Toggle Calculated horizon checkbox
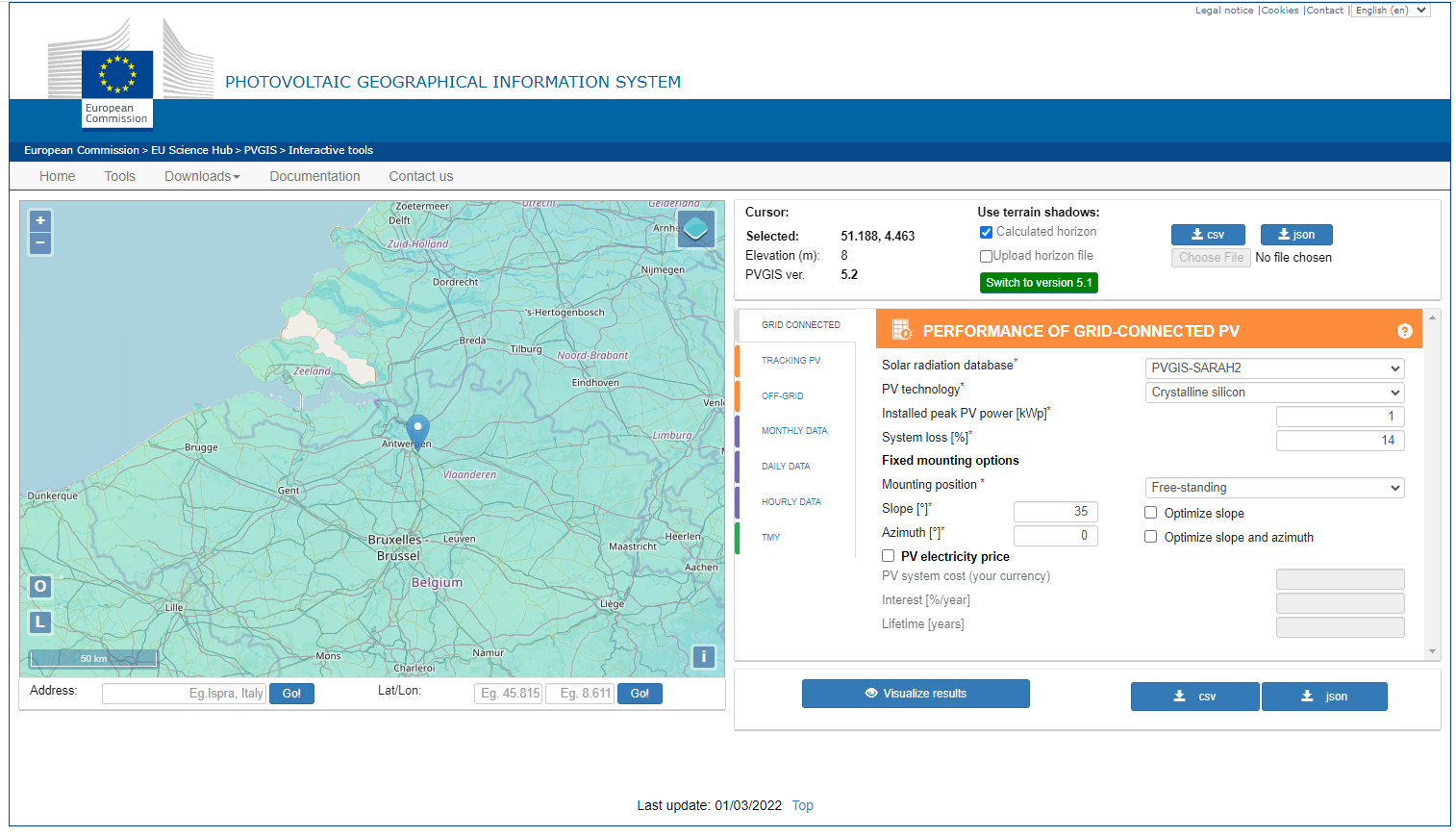This screenshot has width=1456, height=837. click(x=986, y=232)
